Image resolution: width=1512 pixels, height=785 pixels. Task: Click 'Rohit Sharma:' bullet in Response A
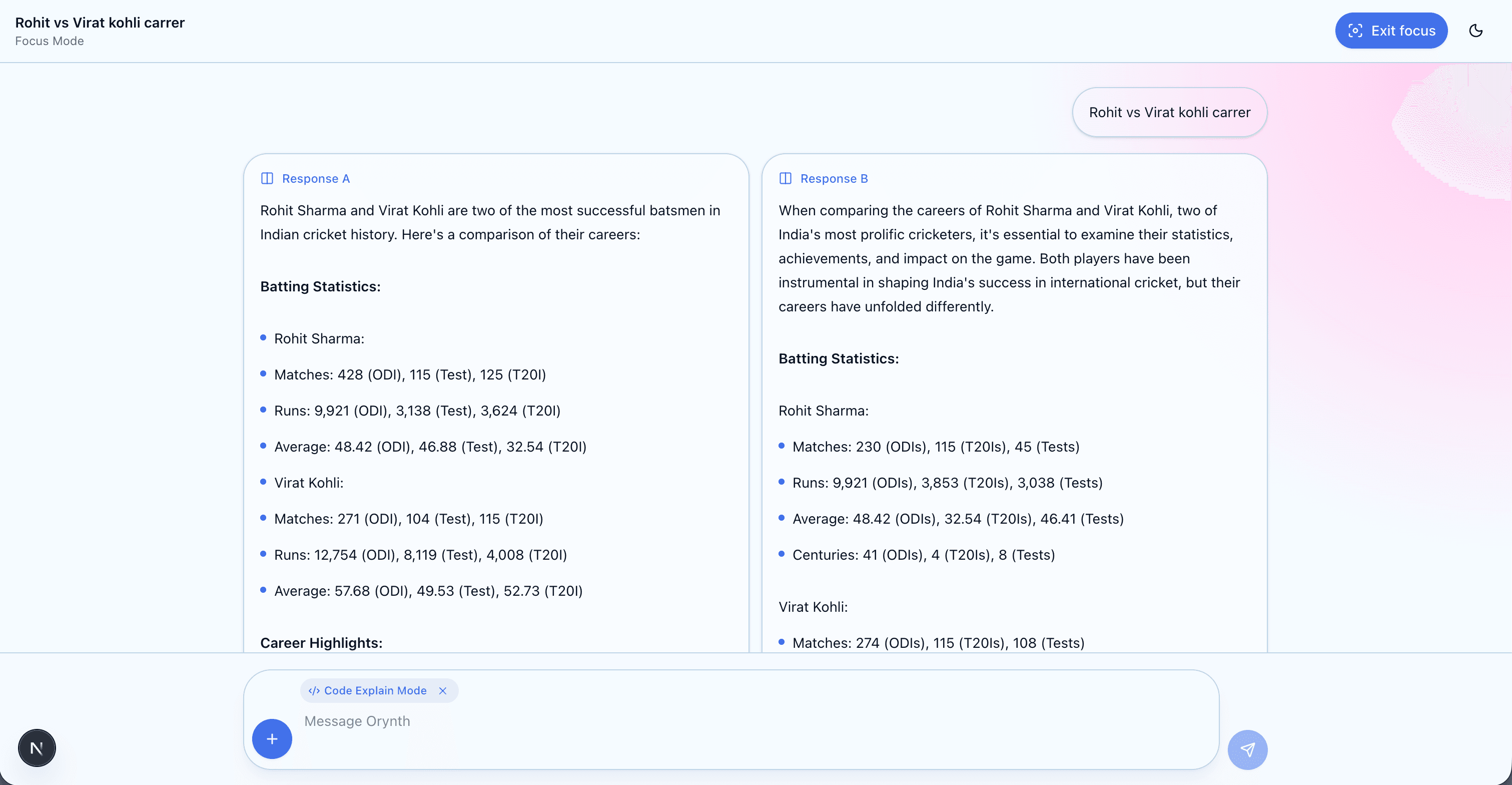(319, 339)
